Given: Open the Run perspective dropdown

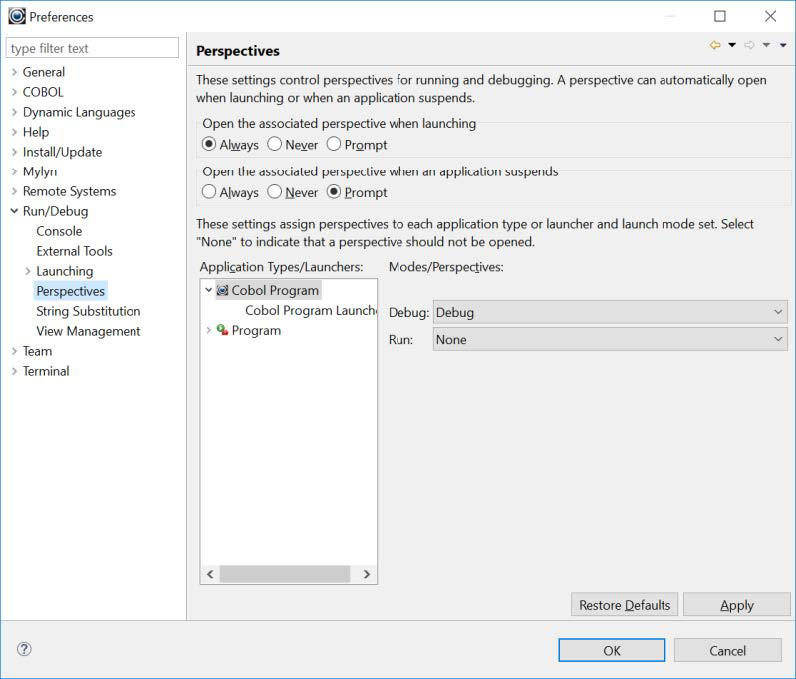Looking at the screenshot, I should pos(610,340).
